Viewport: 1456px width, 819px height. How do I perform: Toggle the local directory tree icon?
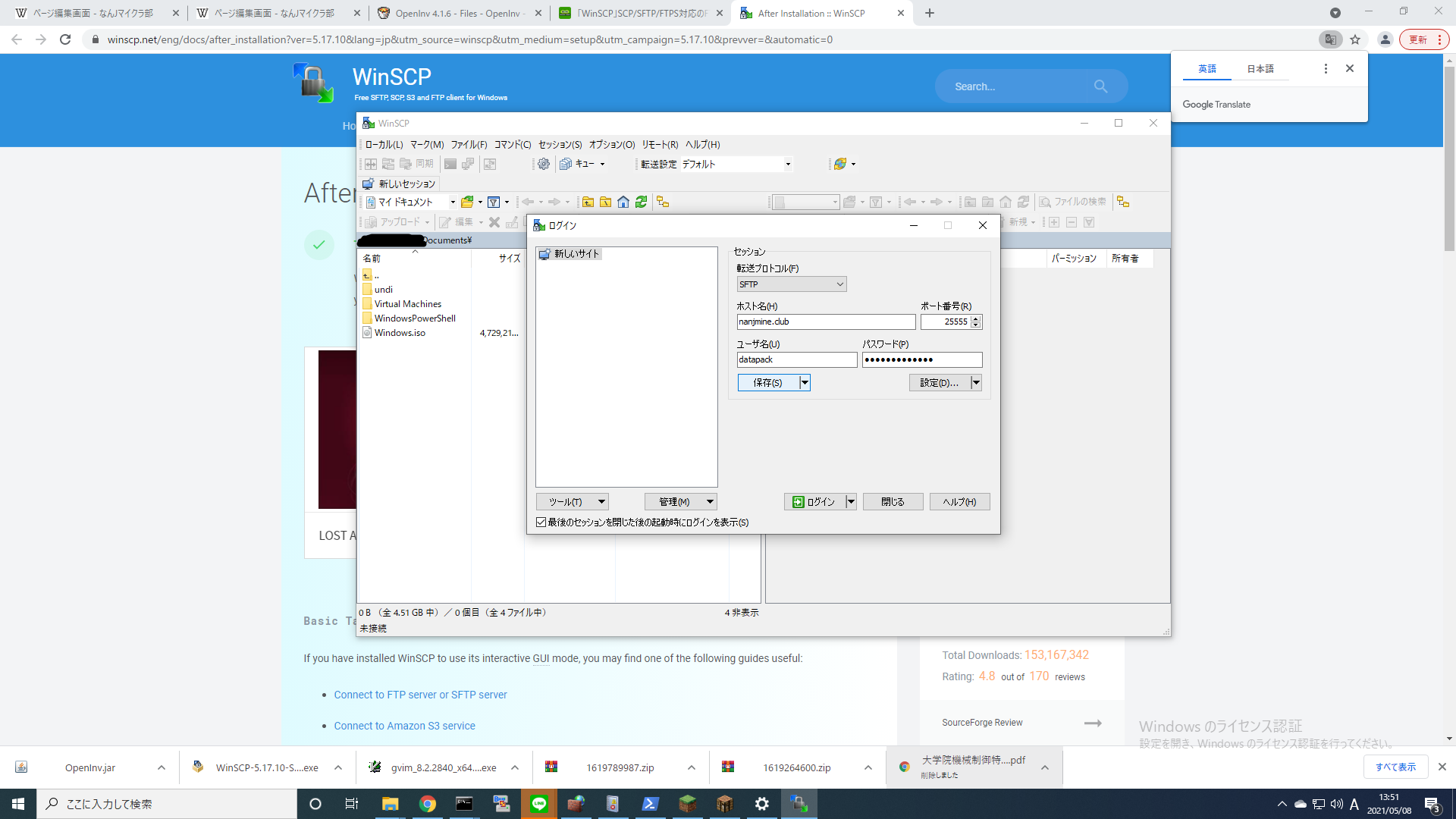tap(663, 202)
